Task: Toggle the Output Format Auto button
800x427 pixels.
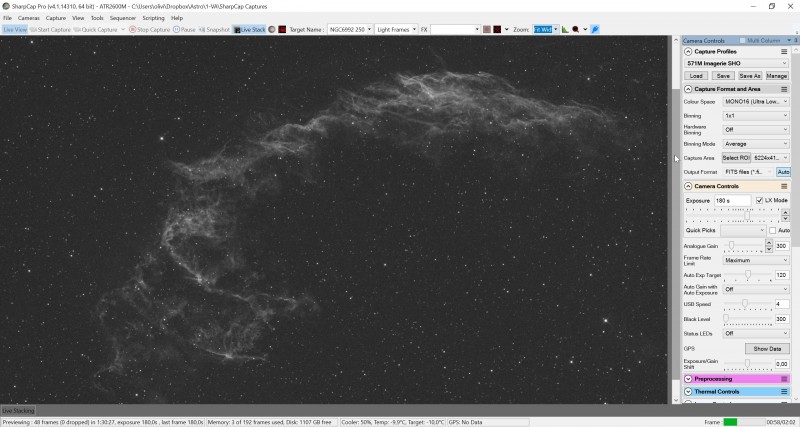Action: pos(783,172)
